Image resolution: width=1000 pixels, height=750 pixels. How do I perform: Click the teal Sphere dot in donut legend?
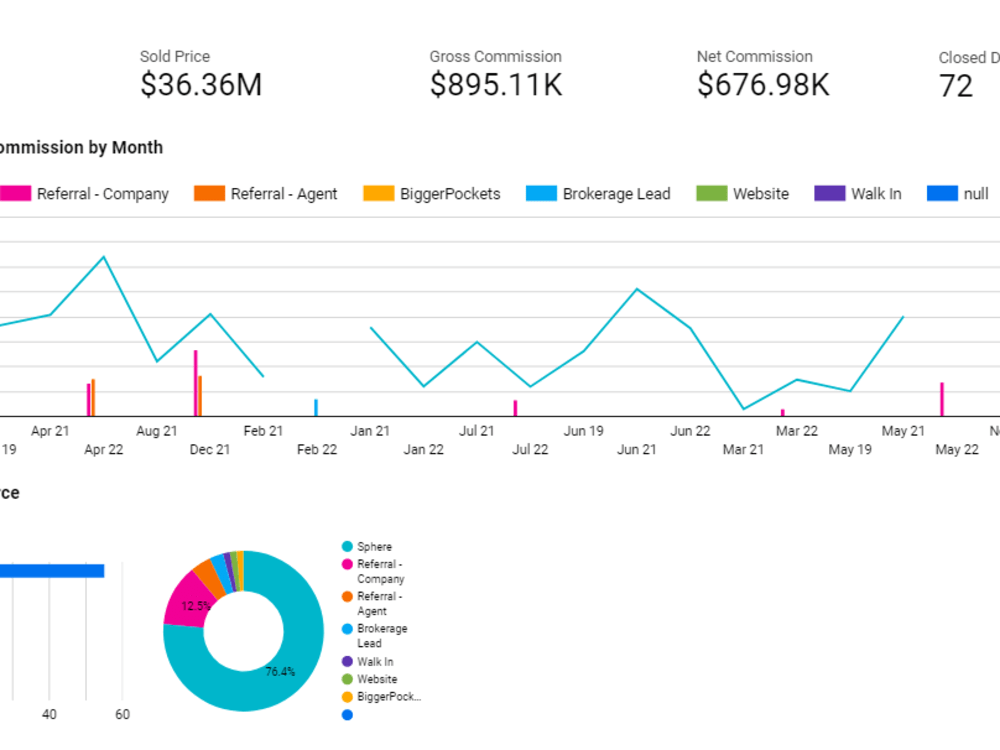coord(347,546)
